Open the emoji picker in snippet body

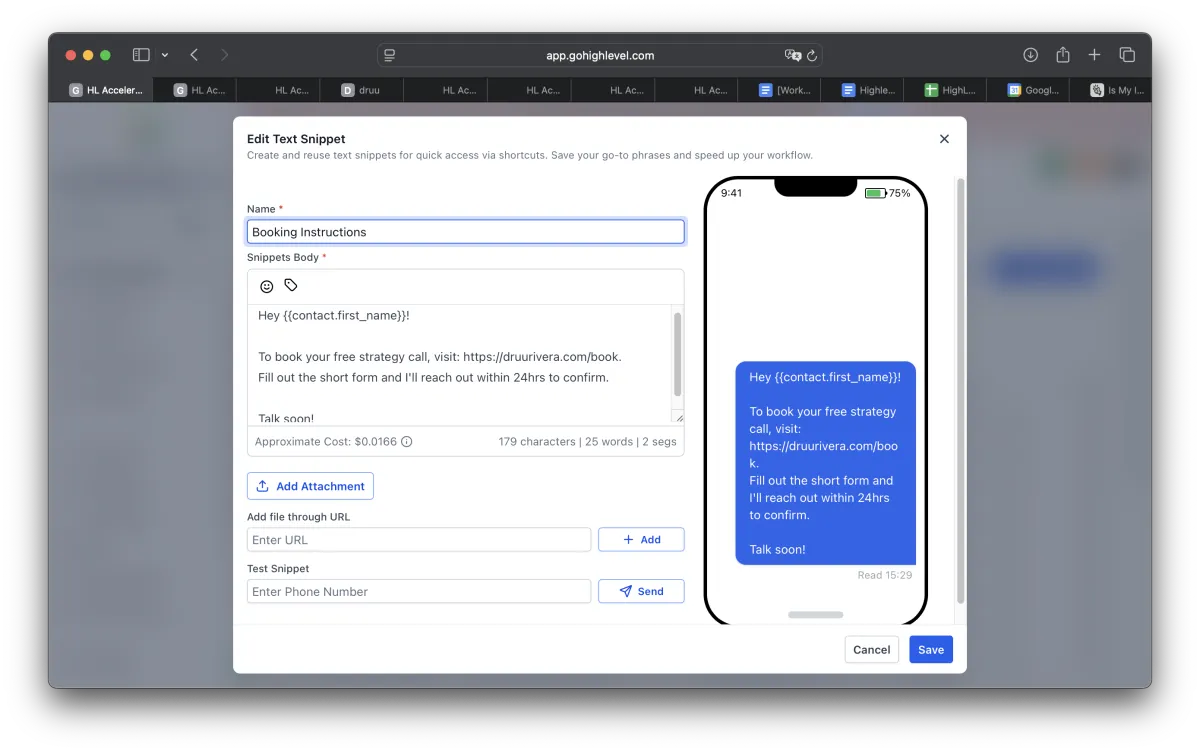267,286
